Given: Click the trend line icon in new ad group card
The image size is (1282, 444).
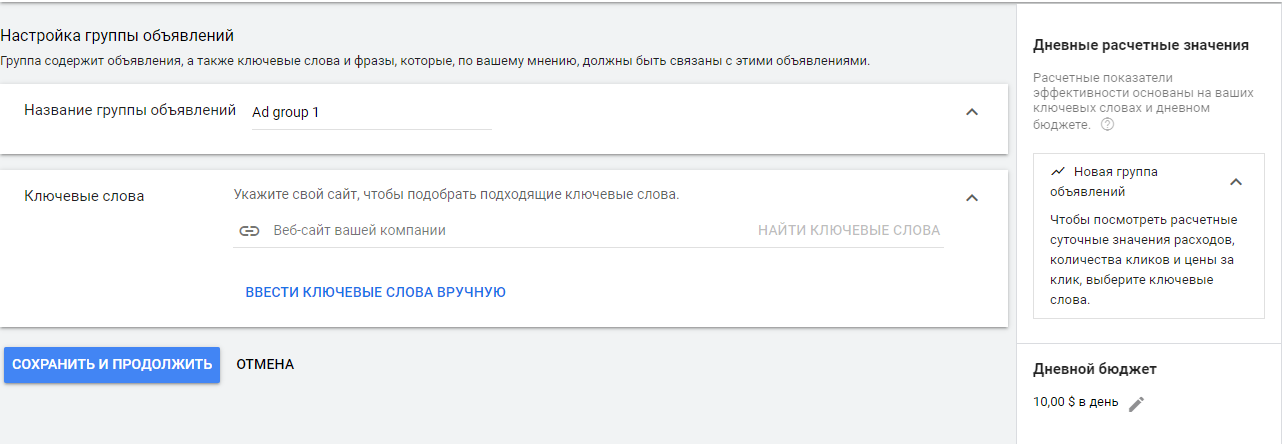Looking at the screenshot, I should (x=1058, y=171).
